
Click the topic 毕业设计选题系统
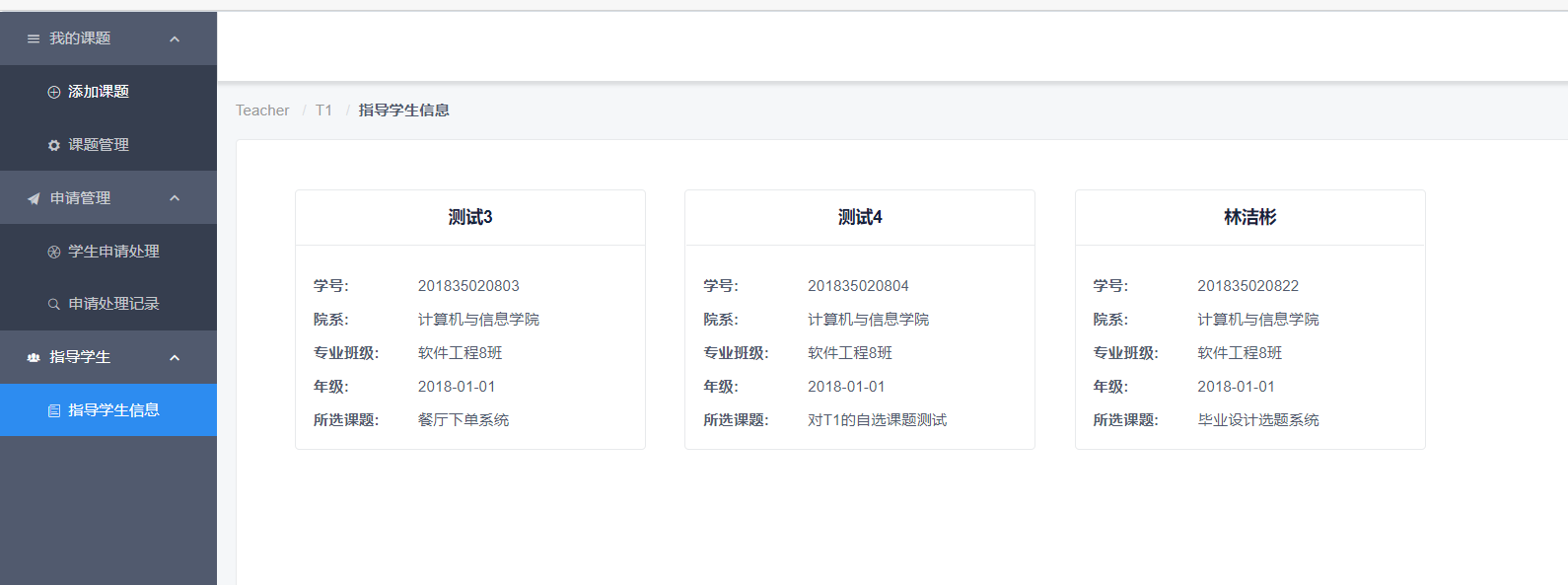coord(1257,420)
